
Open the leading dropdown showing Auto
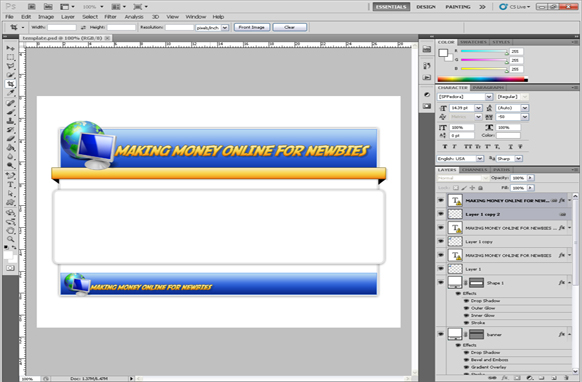click(524, 108)
